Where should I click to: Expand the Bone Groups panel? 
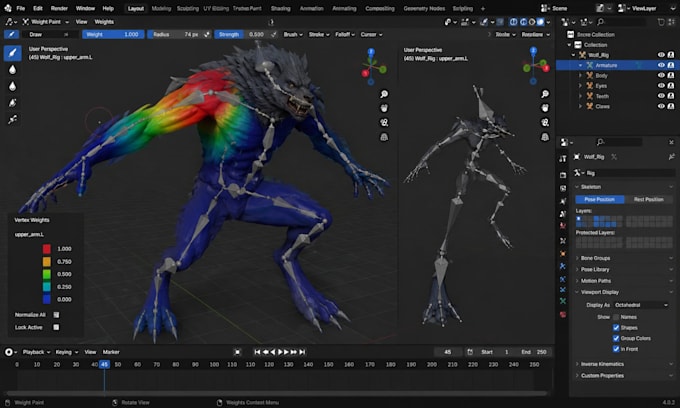pyautogui.click(x=624, y=258)
